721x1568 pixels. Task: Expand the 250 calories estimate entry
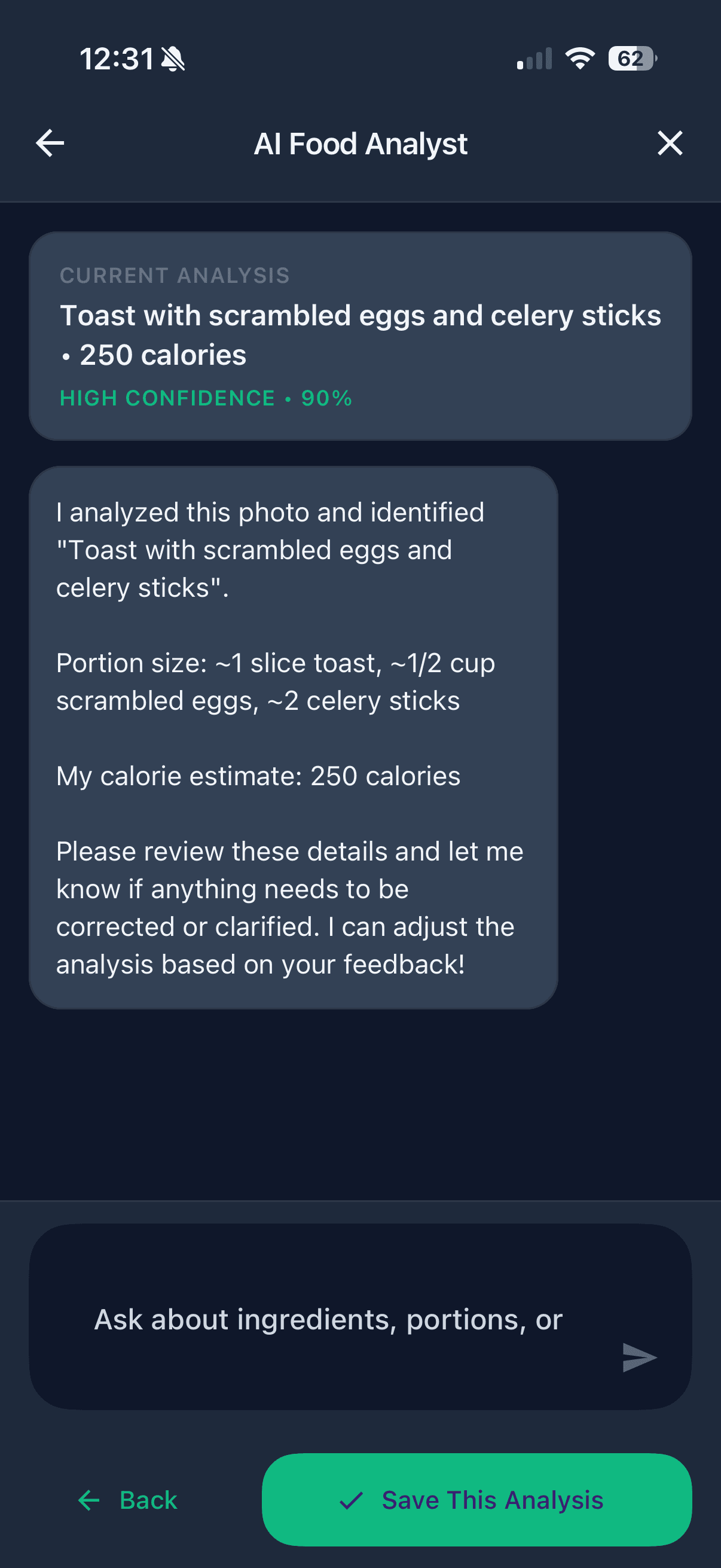(x=163, y=355)
